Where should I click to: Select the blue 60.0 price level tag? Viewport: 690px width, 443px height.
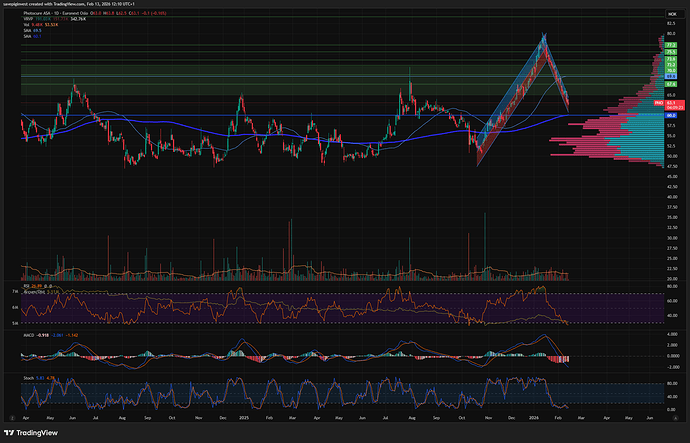tap(672, 115)
